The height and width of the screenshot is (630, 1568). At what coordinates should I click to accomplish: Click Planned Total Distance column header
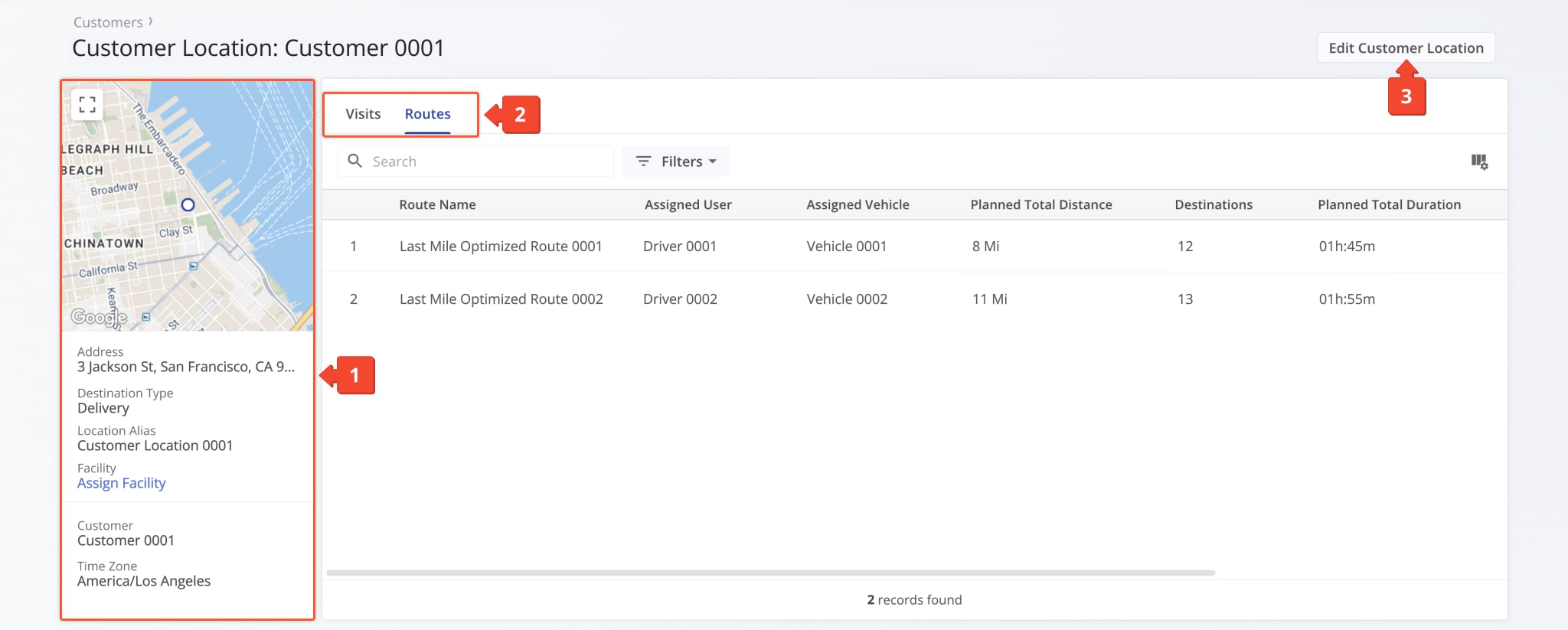(1041, 204)
